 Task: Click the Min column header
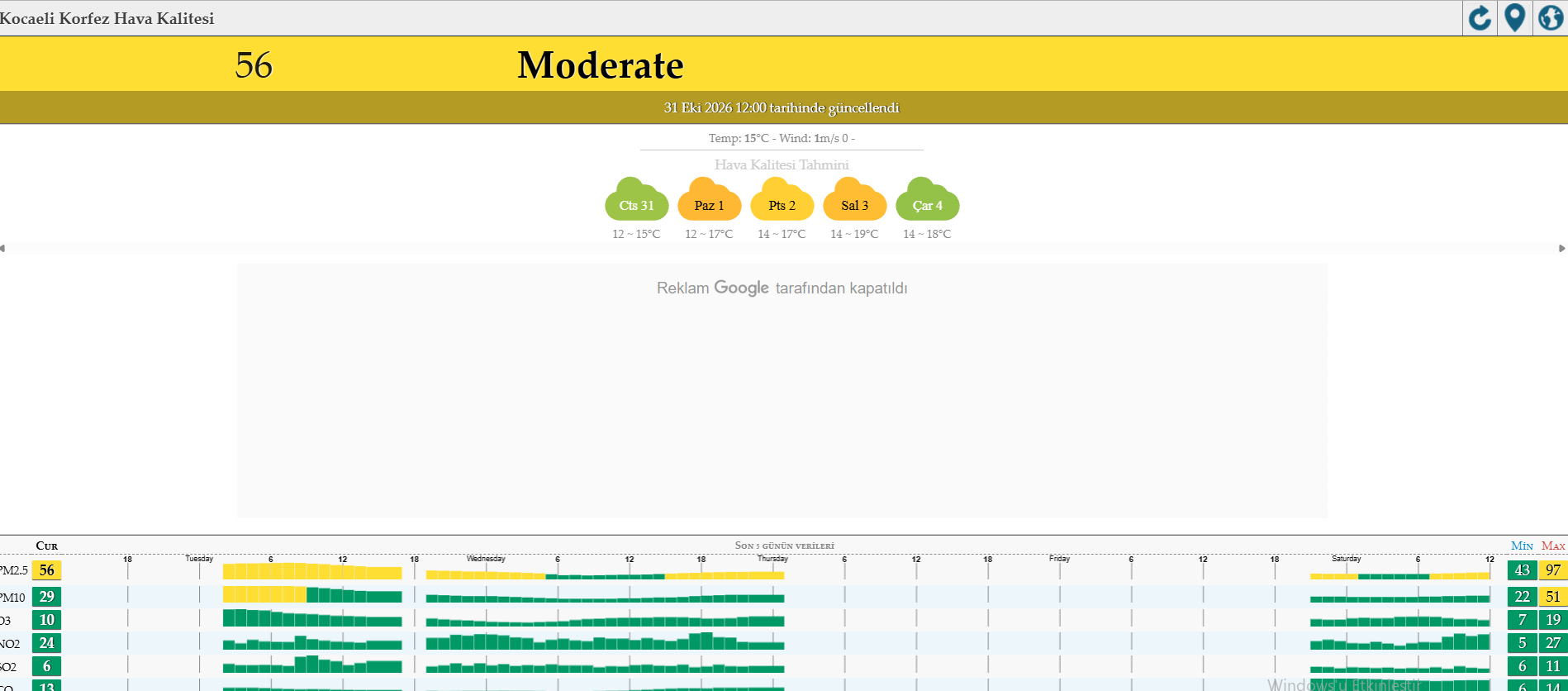pyautogui.click(x=1522, y=546)
